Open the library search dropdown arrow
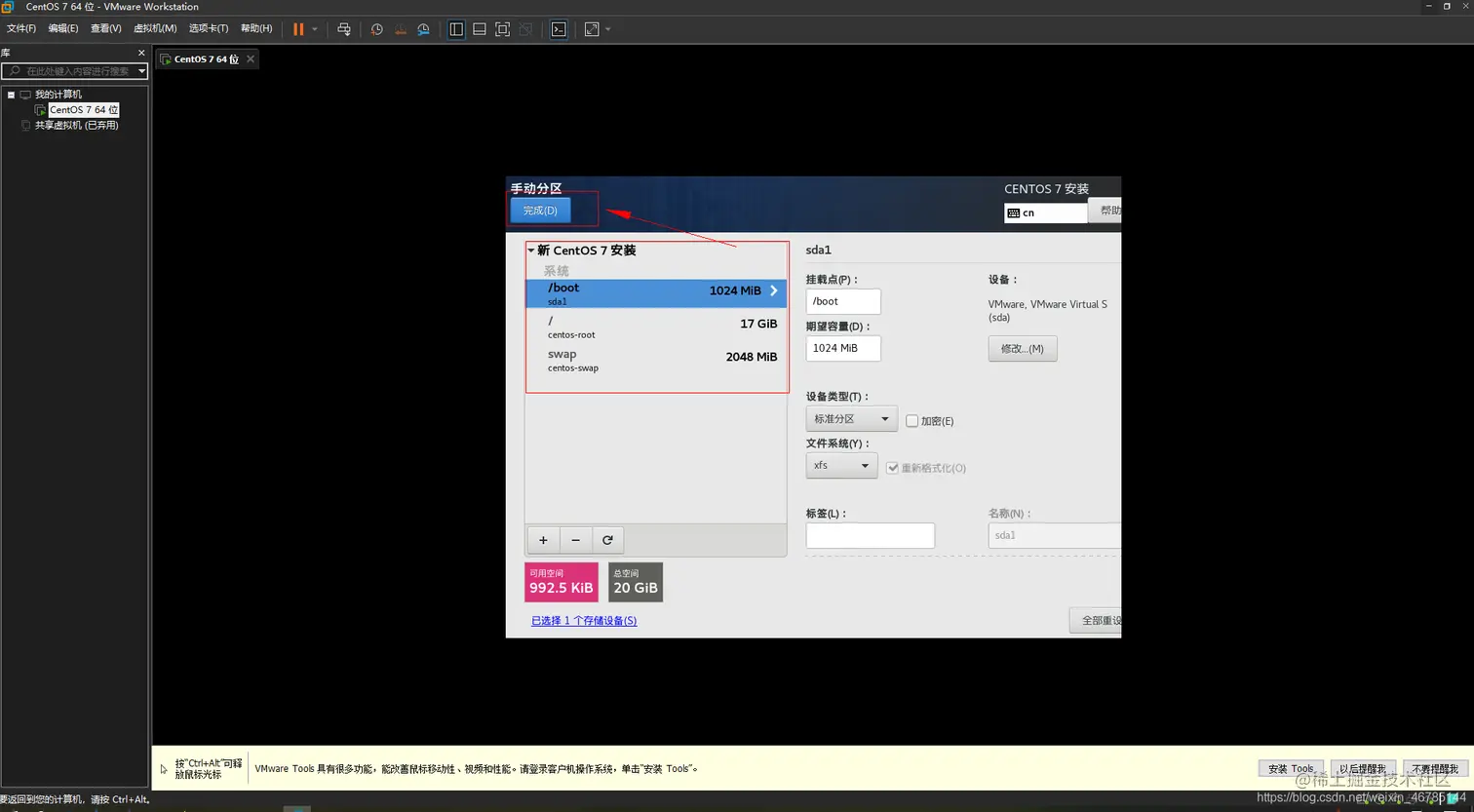 (142, 71)
